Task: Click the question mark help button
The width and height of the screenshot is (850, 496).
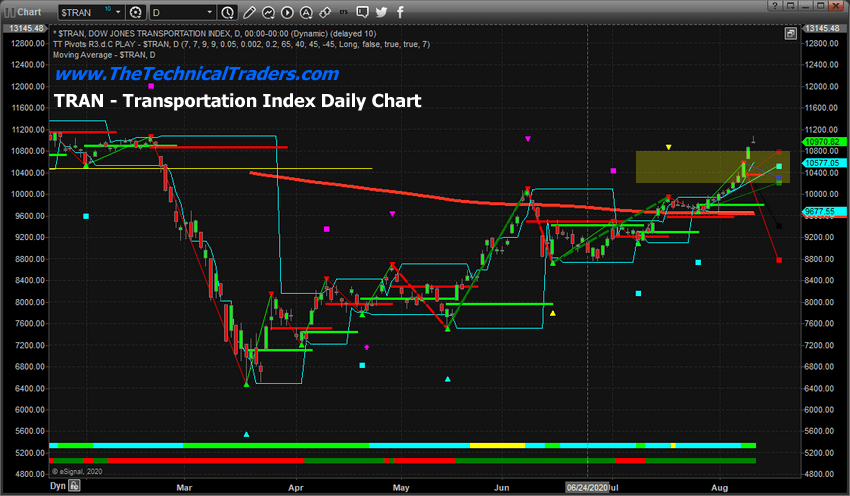Action: point(775,5)
